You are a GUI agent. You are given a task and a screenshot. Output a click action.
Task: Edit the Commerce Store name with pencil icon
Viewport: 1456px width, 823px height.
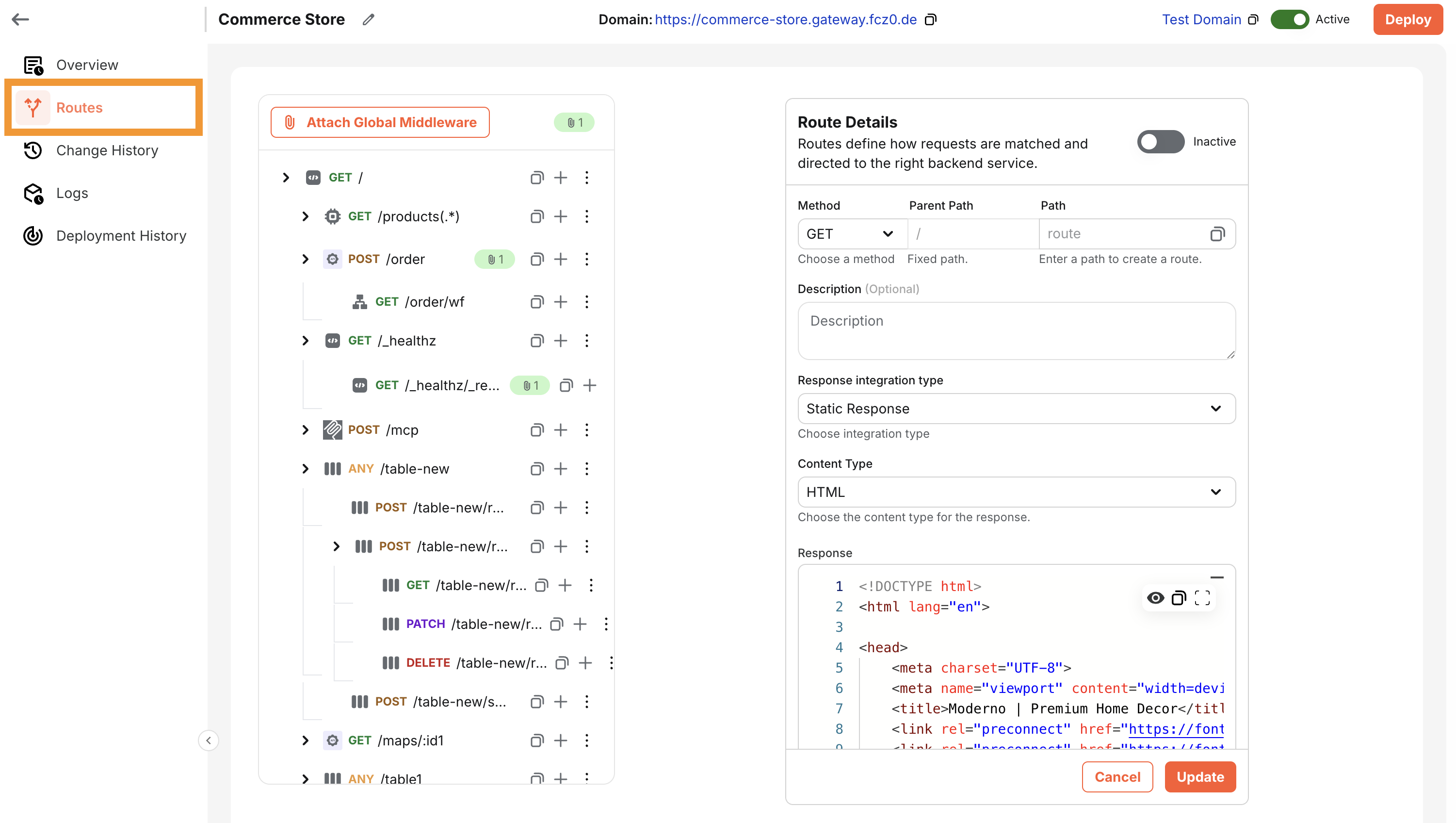368,19
